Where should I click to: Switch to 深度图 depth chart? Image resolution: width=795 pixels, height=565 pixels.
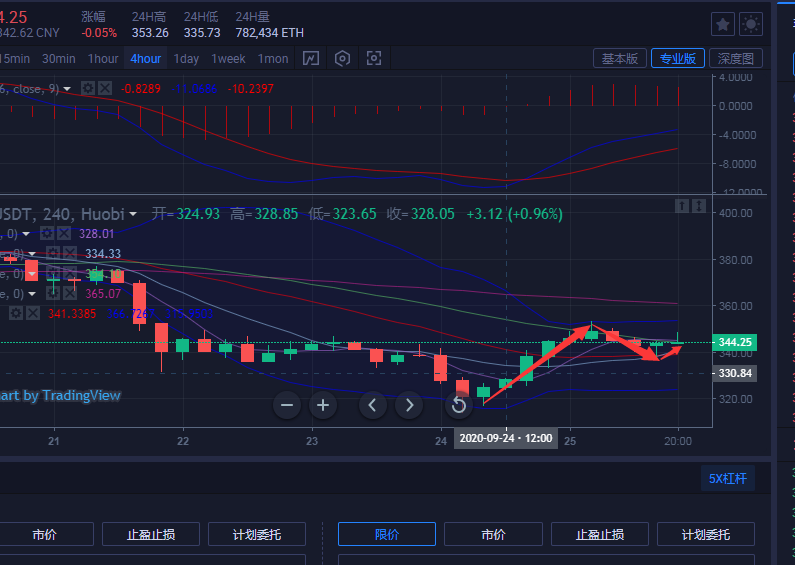pos(736,59)
